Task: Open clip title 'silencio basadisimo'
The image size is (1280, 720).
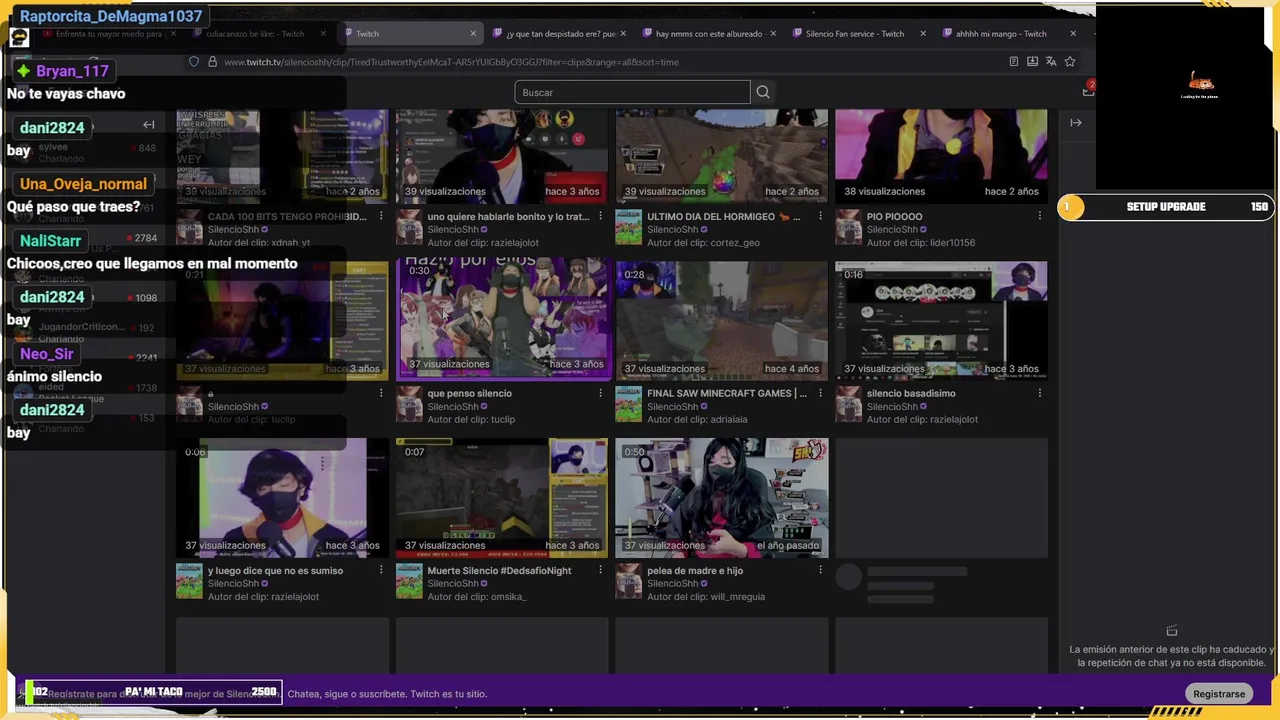Action: click(x=911, y=393)
